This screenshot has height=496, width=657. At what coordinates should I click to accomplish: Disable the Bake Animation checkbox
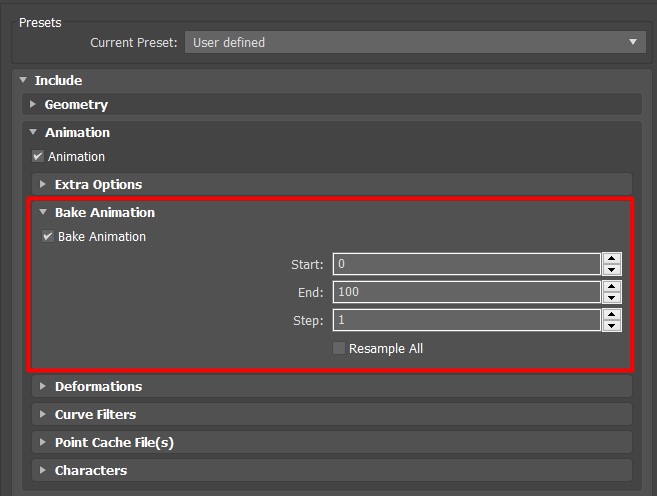point(48,236)
